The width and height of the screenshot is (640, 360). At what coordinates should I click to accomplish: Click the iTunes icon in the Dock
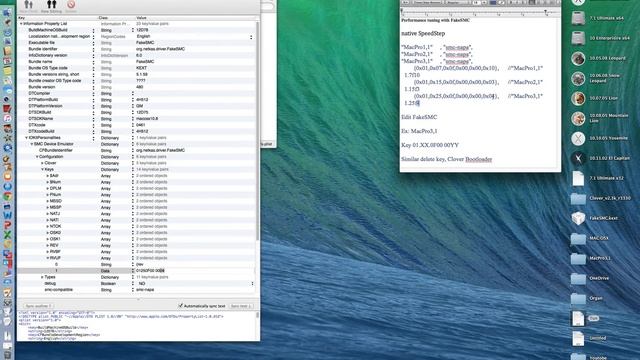[x=7, y=118]
